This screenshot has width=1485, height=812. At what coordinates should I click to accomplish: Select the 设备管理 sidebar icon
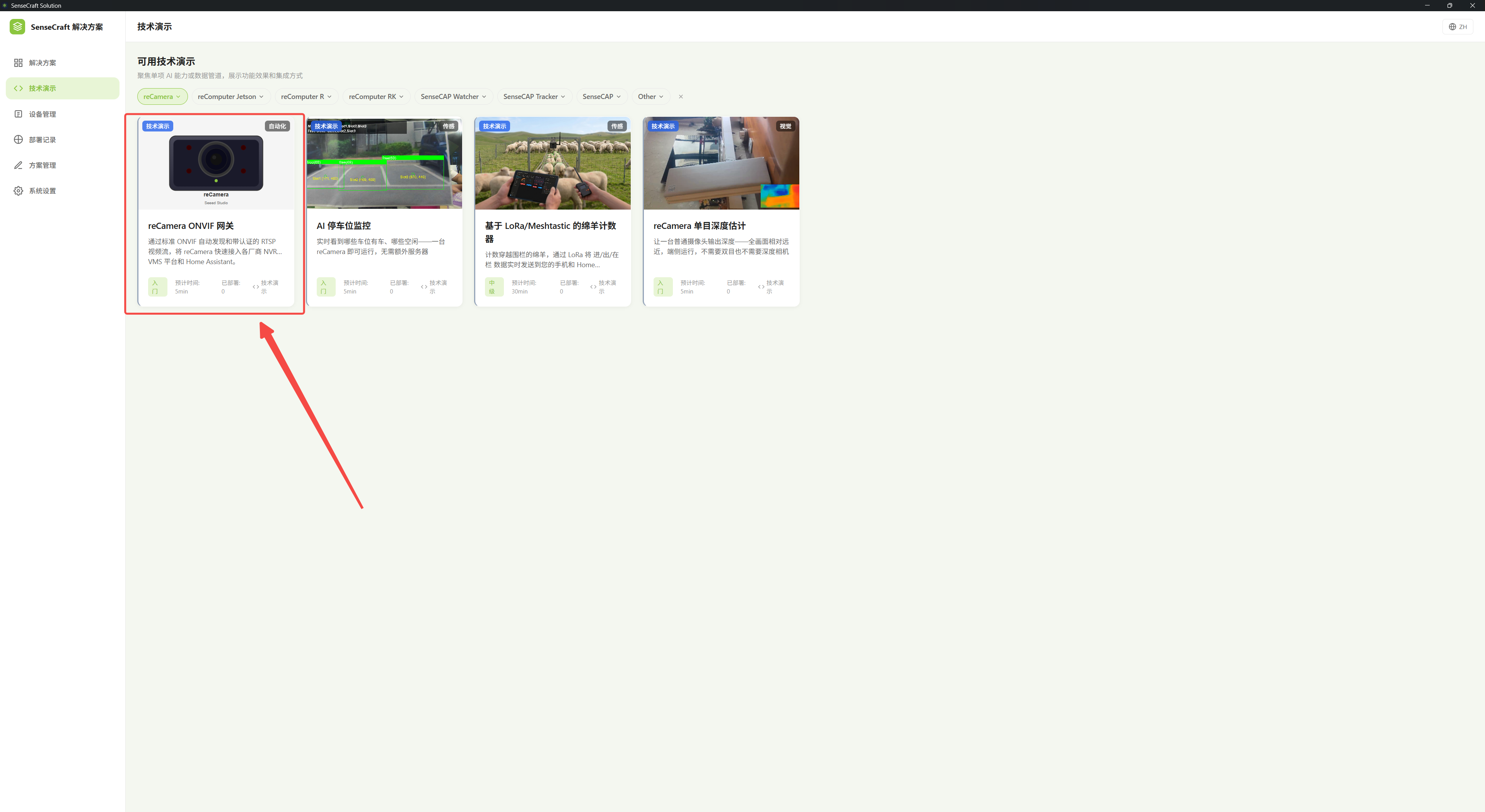click(x=19, y=114)
